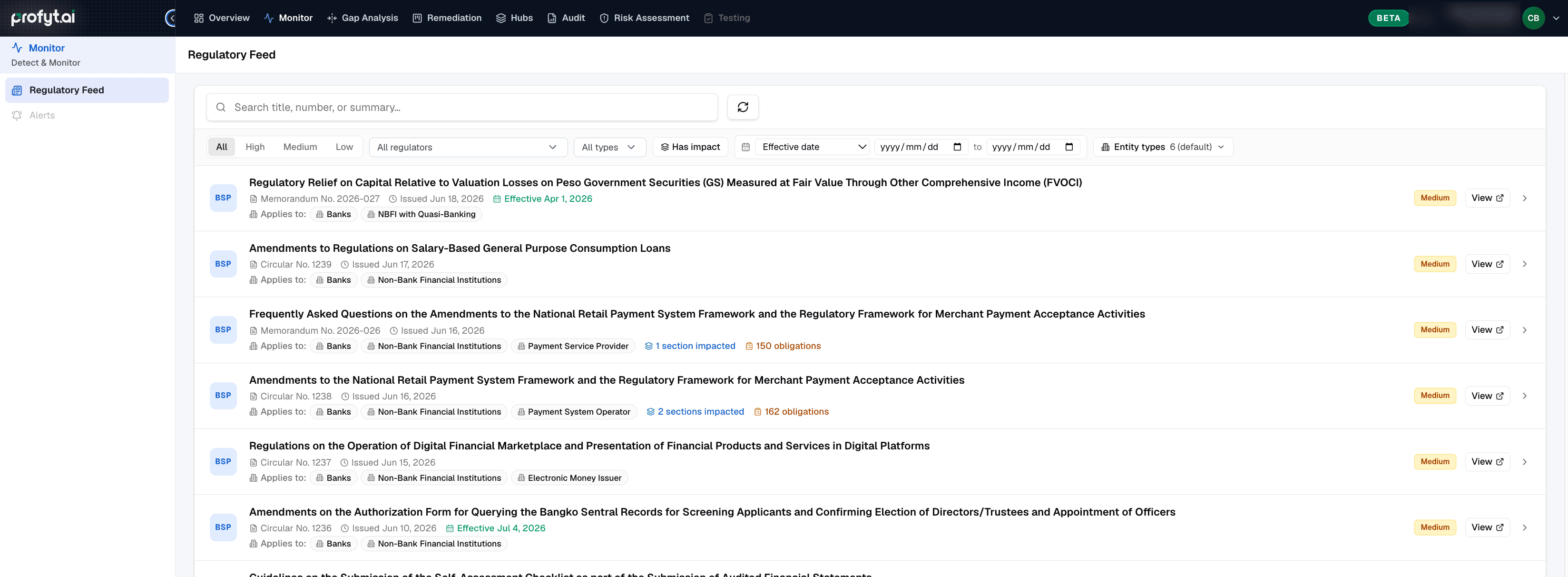The image size is (1568, 577).
Task: Expand the Circular No. 1239 row chevron
Action: pyautogui.click(x=1524, y=264)
